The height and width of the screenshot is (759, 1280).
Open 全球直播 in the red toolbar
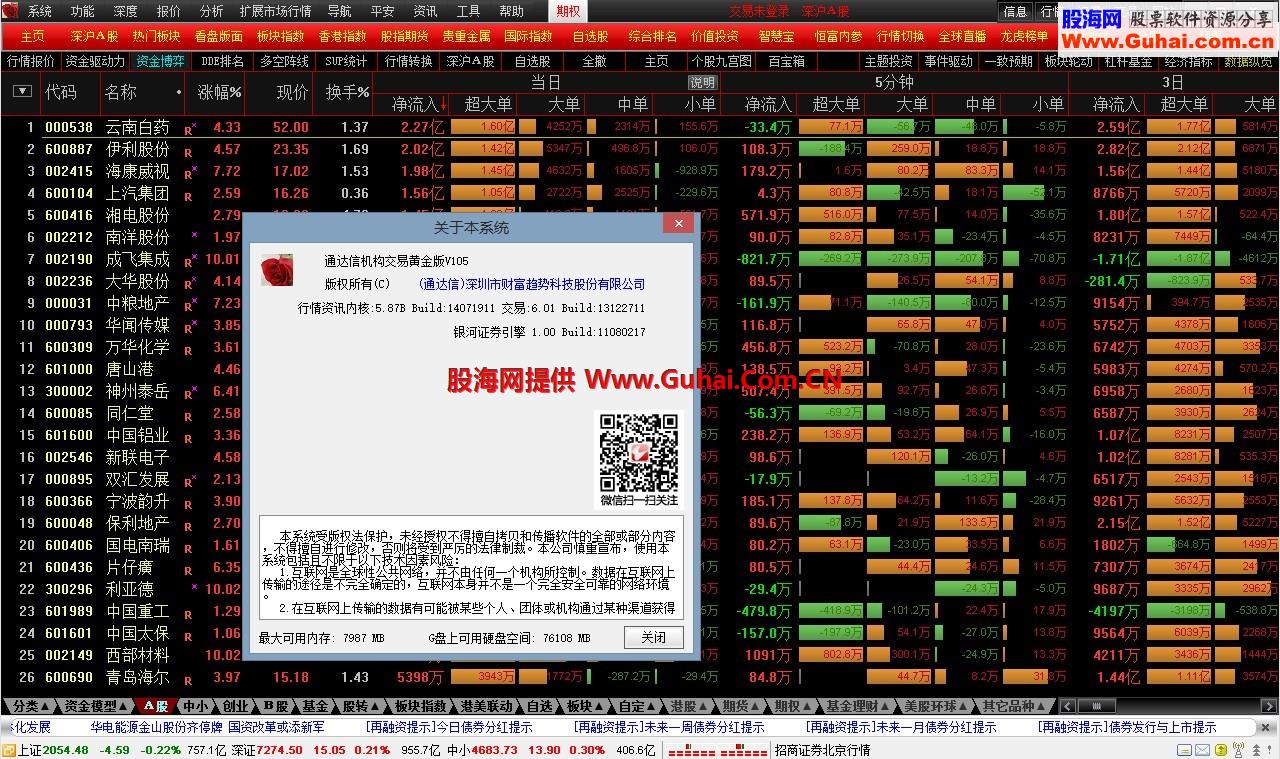[963, 36]
